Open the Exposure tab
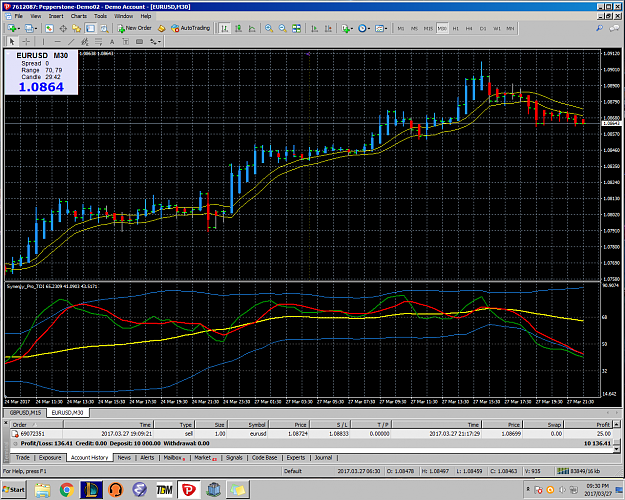Image resolution: width=625 pixels, height=500 pixels. (x=50, y=458)
